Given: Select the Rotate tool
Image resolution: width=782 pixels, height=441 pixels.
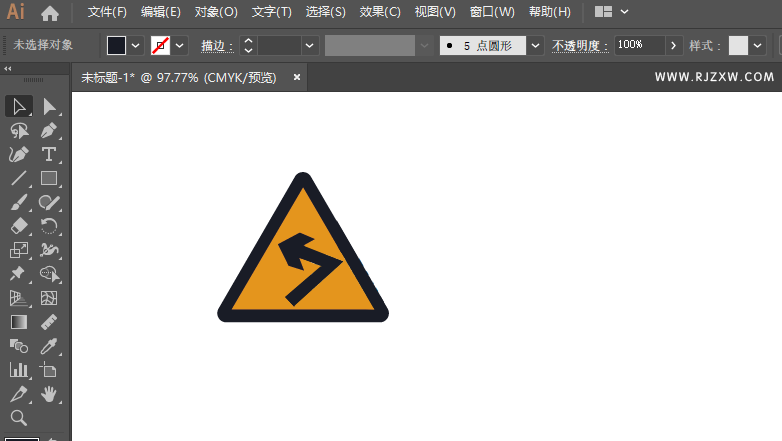Looking at the screenshot, I should pos(49,226).
